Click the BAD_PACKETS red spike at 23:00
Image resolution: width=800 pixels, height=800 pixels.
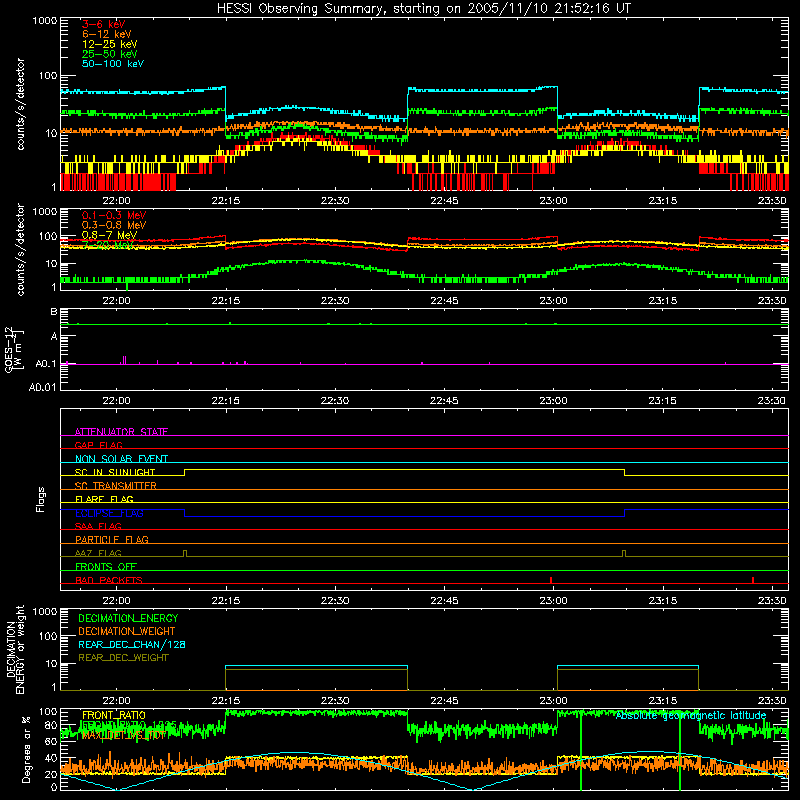coord(551,580)
